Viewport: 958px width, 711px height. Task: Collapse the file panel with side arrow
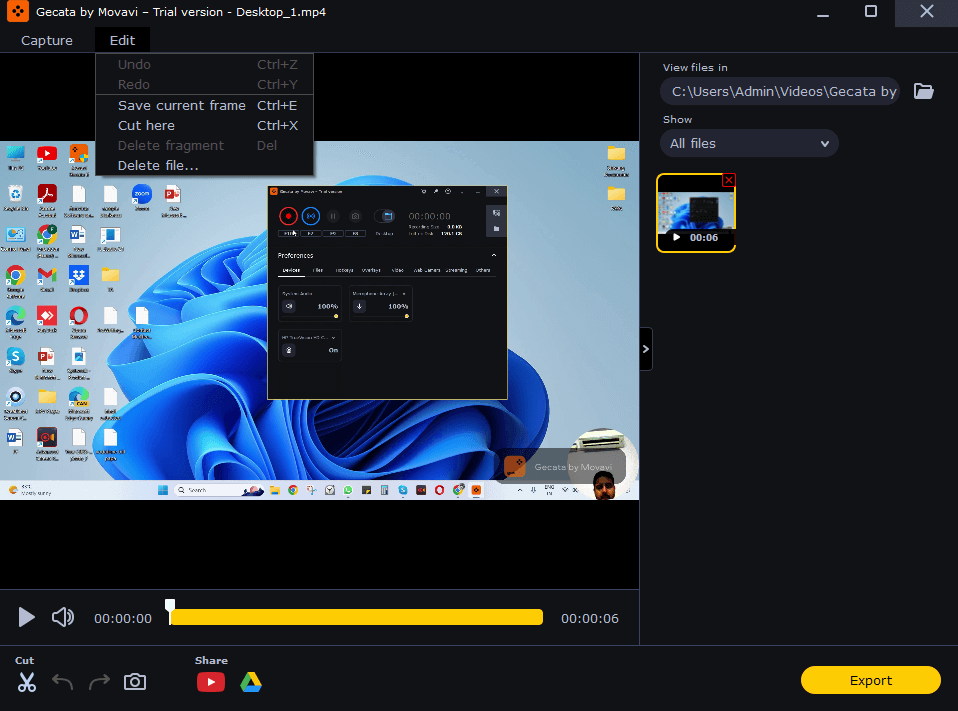[646, 349]
